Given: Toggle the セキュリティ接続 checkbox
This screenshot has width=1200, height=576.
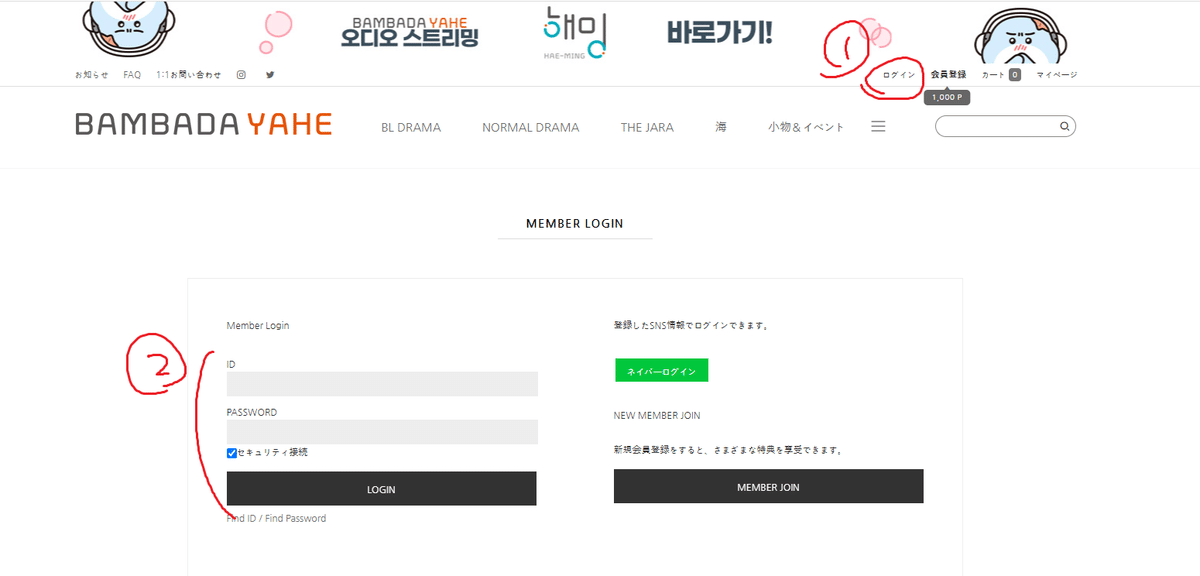Looking at the screenshot, I should tap(232, 453).
